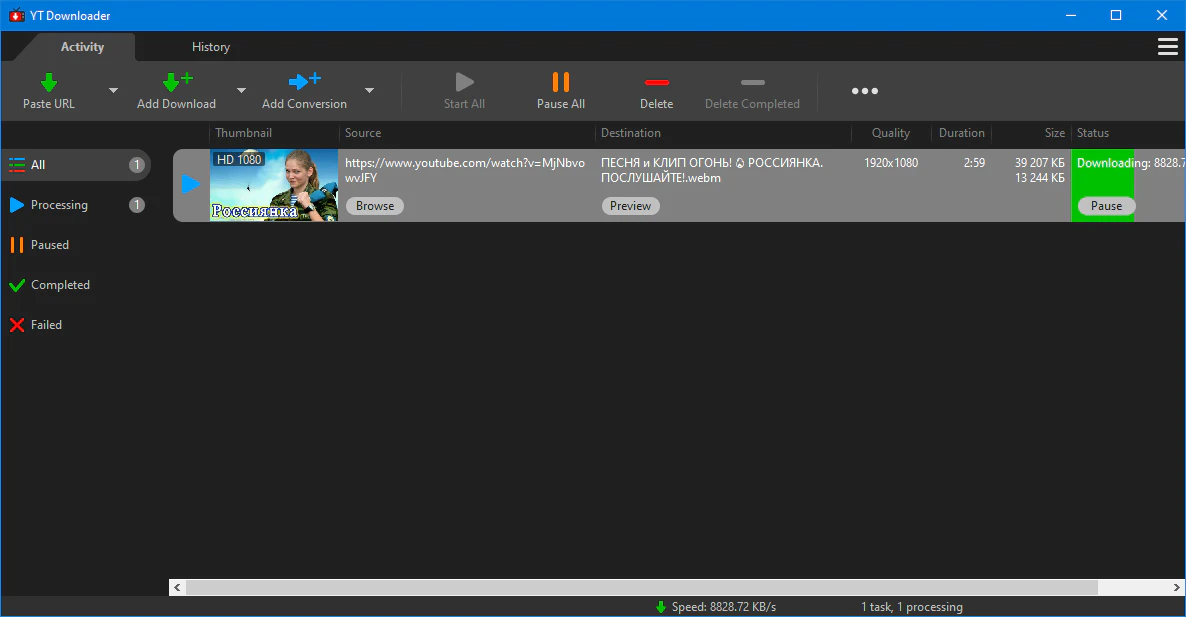The image size is (1186, 617).
Task: Click the Preview button
Action: tap(630, 206)
